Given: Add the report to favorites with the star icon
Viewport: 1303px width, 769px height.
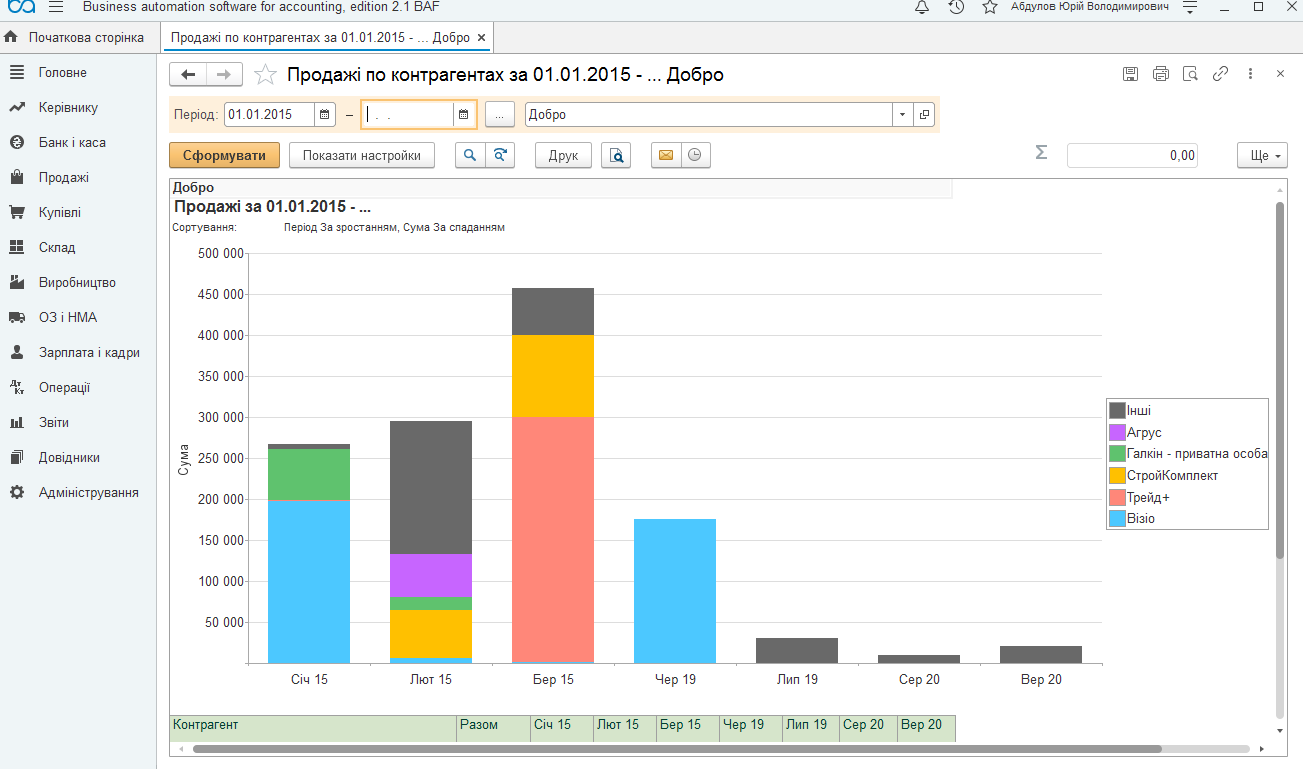Looking at the screenshot, I should tap(265, 74).
